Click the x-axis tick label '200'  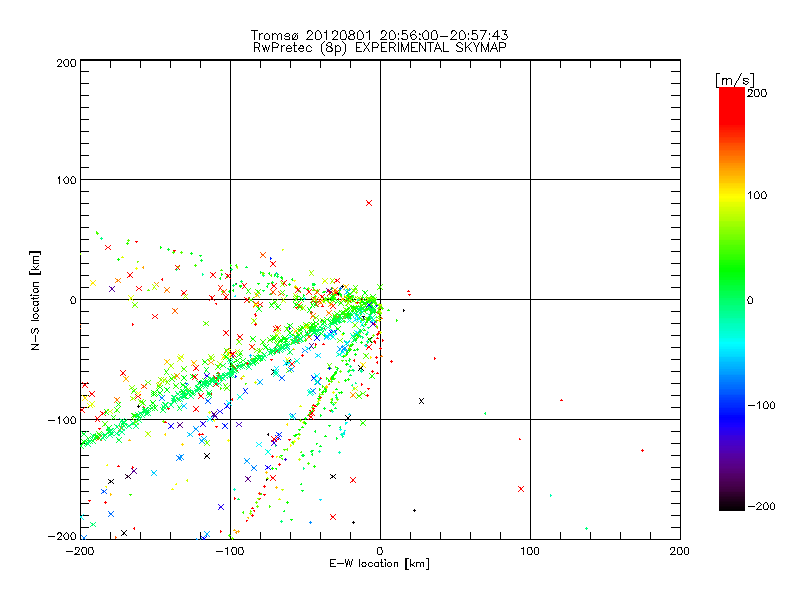680,551
